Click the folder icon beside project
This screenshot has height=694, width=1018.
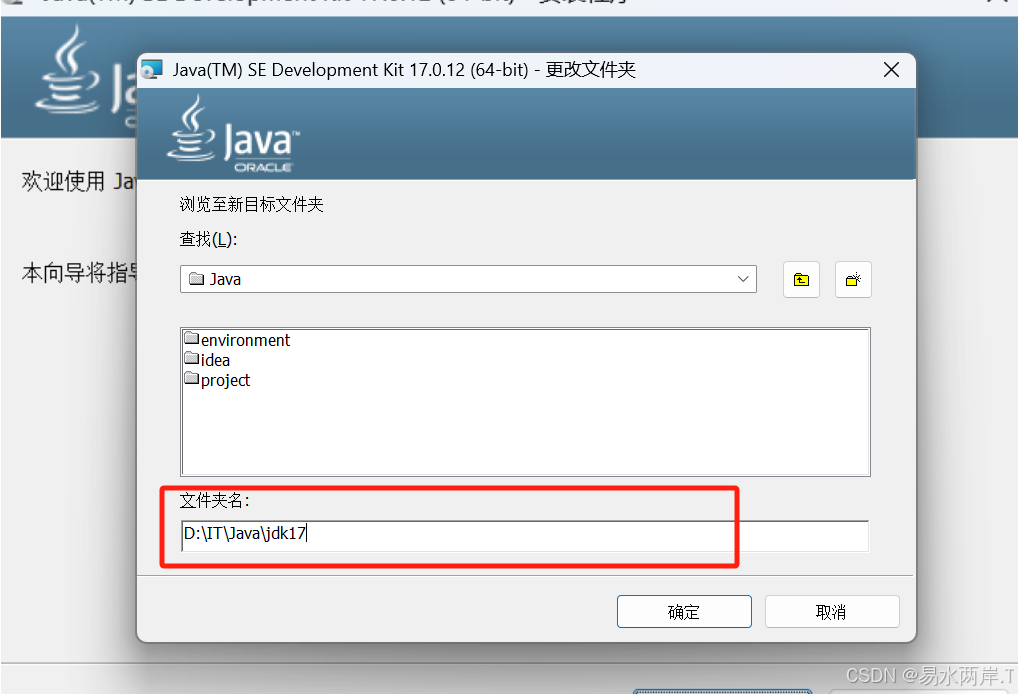(192, 378)
